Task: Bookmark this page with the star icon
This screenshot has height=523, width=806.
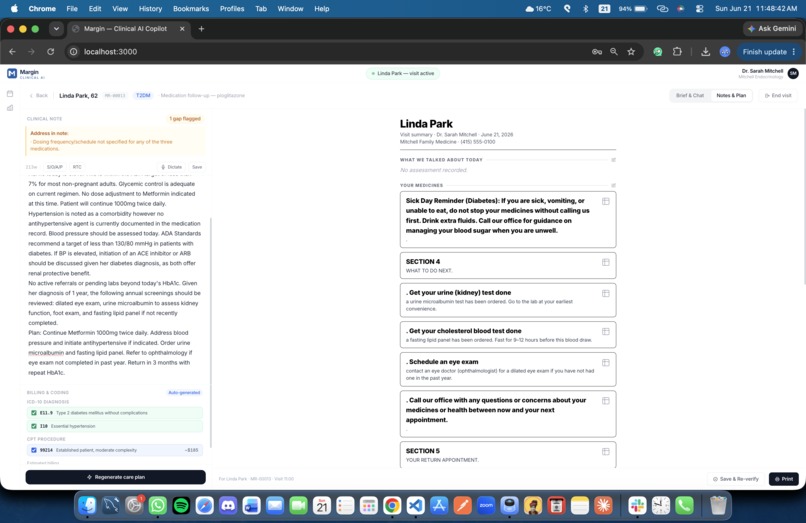Action: [x=631, y=51]
